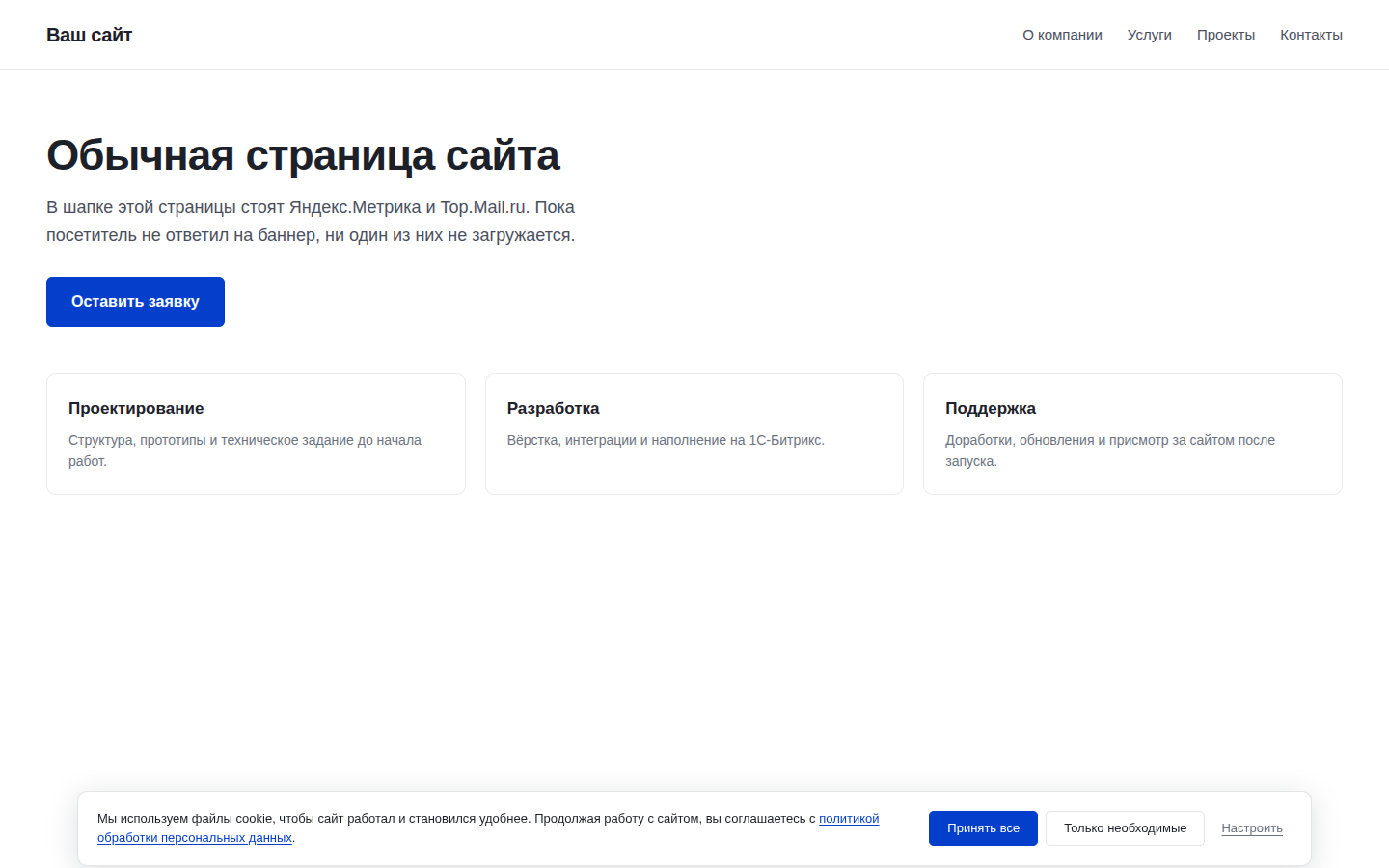Viewport: 1389px width, 868px height.
Task: Click the «Ваш сайт» site logo
Action: click(x=89, y=35)
